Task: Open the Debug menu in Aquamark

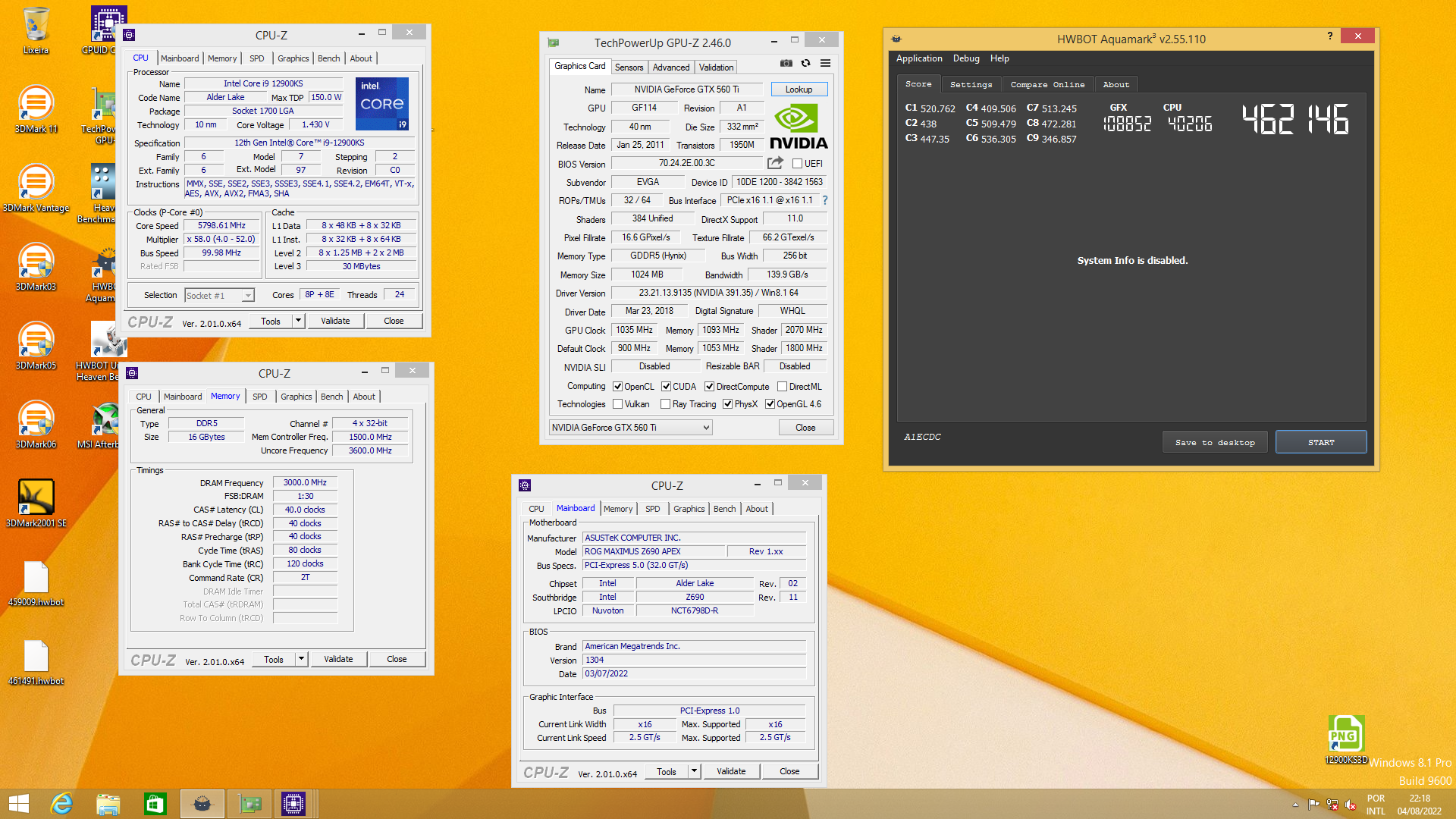Action: tap(966, 58)
